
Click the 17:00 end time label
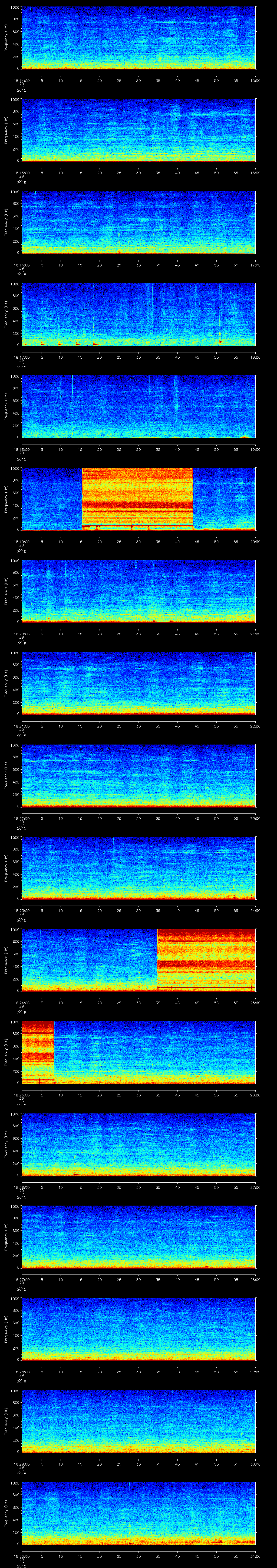click(255, 265)
